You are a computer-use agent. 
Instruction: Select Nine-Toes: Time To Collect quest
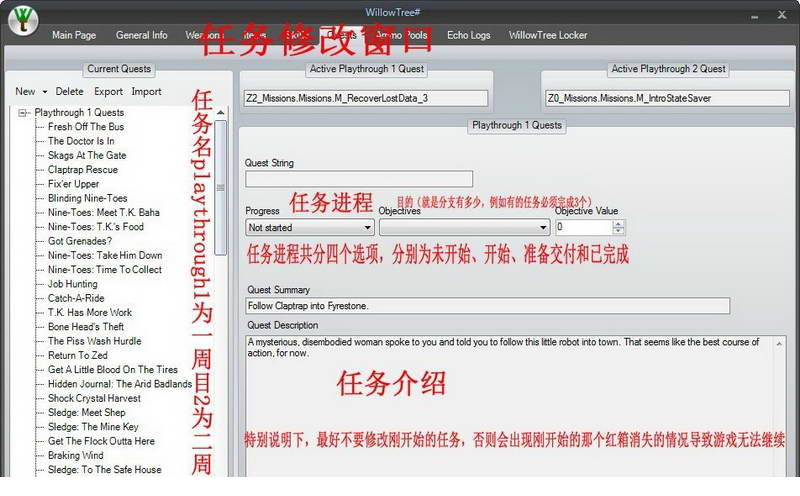[105, 269]
